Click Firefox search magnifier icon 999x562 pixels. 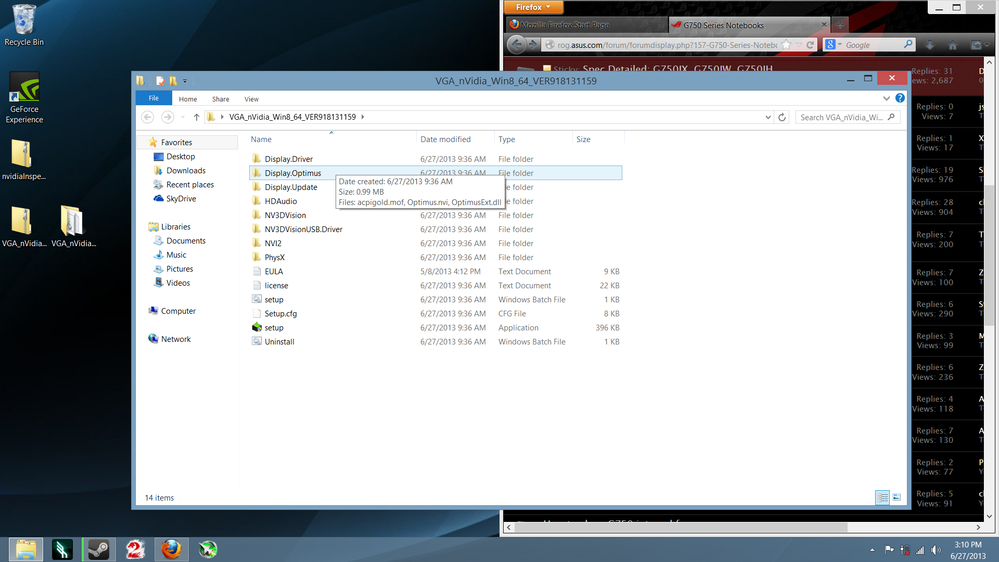(x=908, y=45)
